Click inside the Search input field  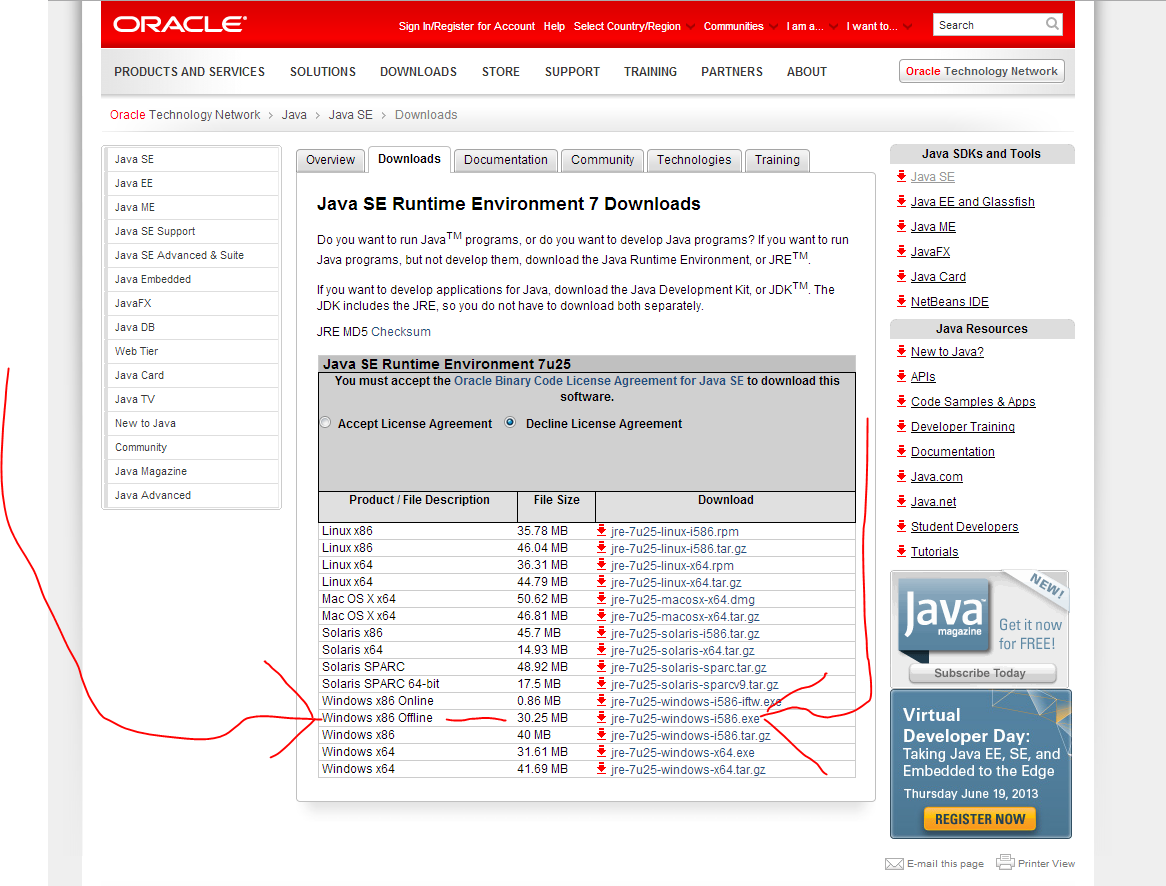click(x=988, y=25)
